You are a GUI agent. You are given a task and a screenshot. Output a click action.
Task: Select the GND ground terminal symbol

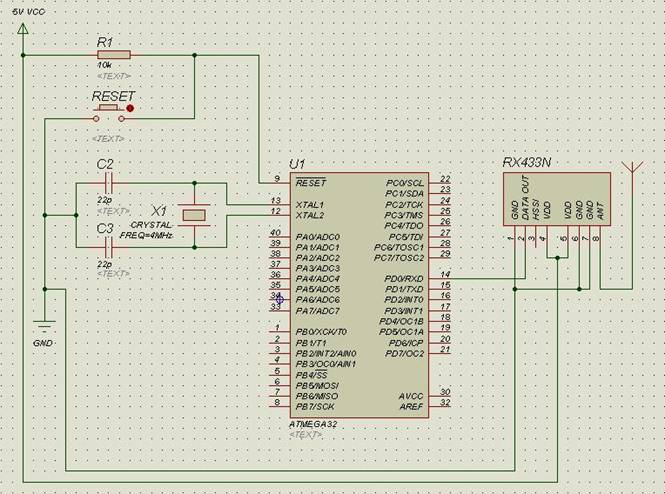tap(43, 325)
